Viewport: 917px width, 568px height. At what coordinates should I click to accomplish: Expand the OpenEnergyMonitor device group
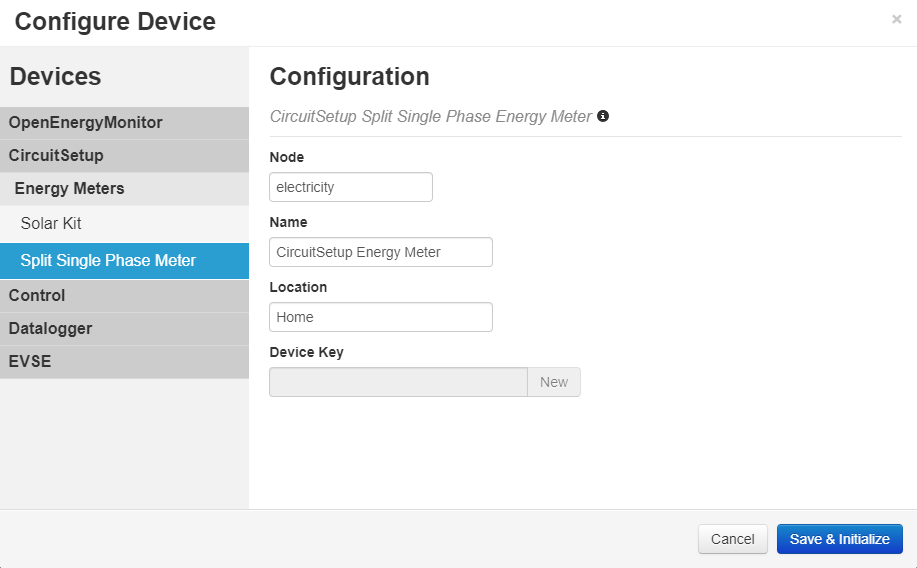pyautogui.click(x=85, y=123)
